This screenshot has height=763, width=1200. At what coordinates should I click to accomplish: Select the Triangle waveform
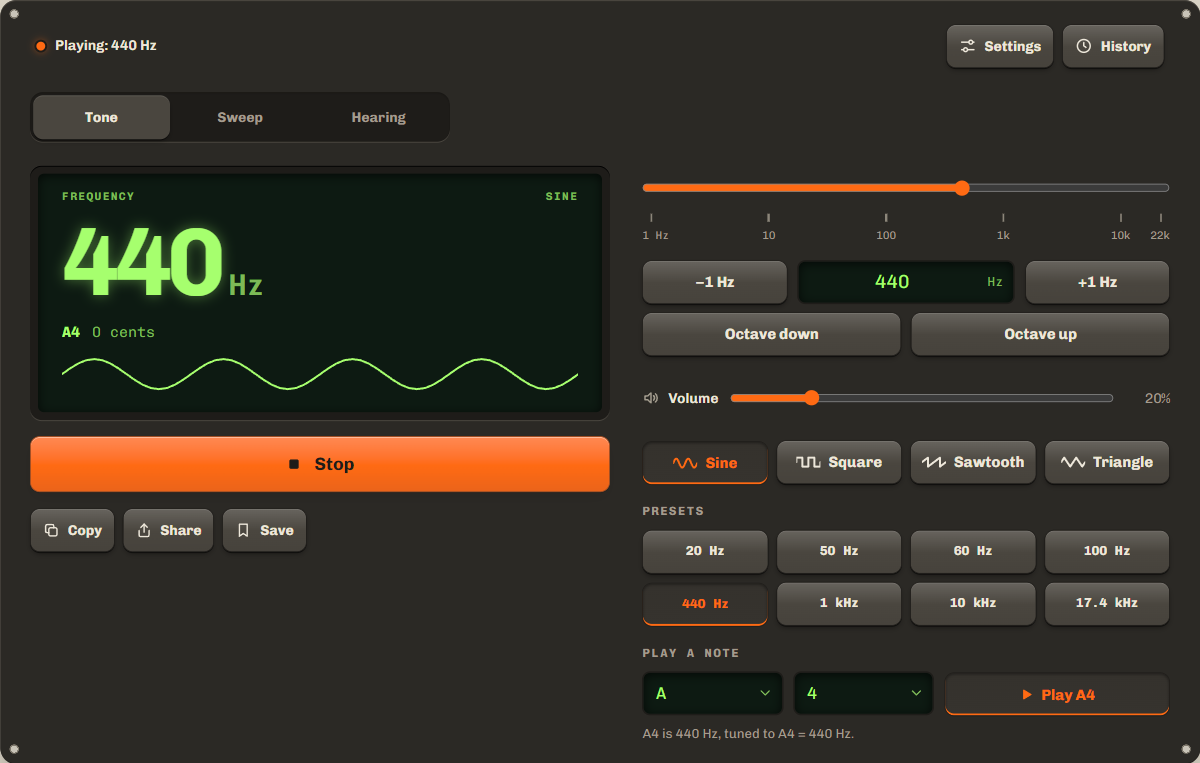pyautogui.click(x=1107, y=462)
